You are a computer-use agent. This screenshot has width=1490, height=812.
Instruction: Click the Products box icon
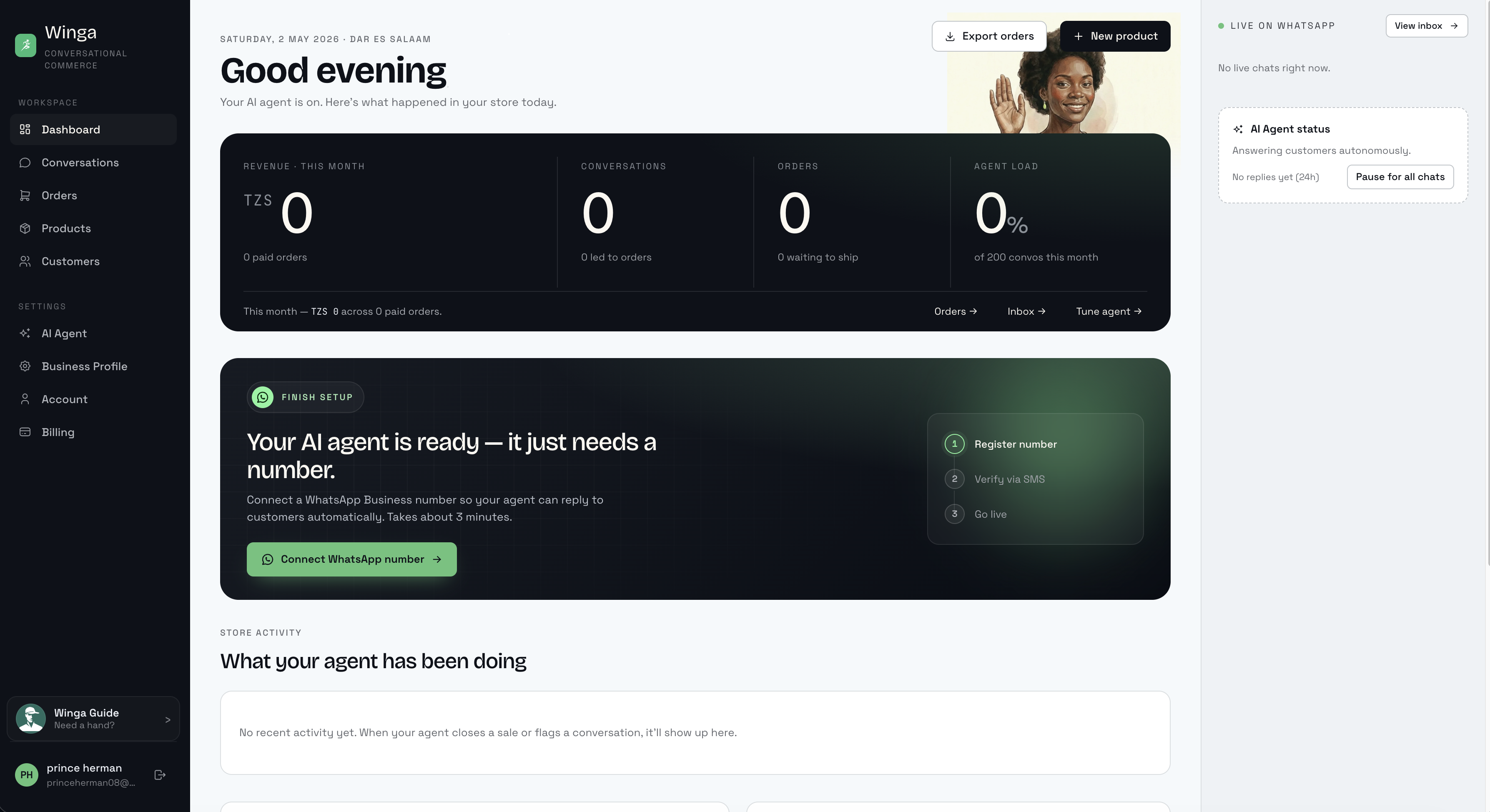(x=25, y=228)
